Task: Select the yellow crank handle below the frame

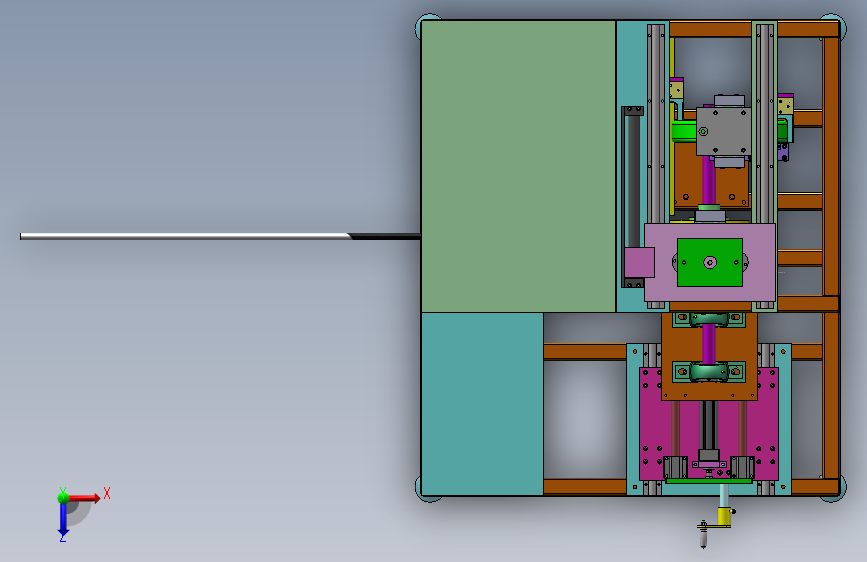Action: [724, 517]
